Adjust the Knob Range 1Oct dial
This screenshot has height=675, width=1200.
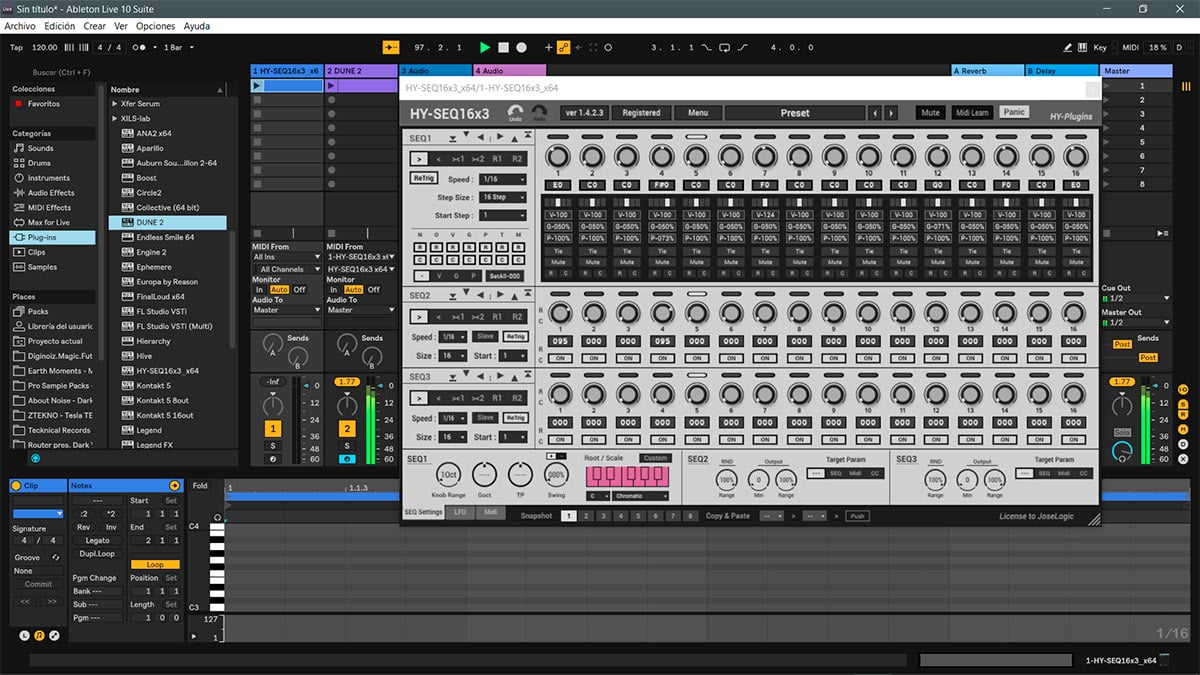(x=450, y=475)
